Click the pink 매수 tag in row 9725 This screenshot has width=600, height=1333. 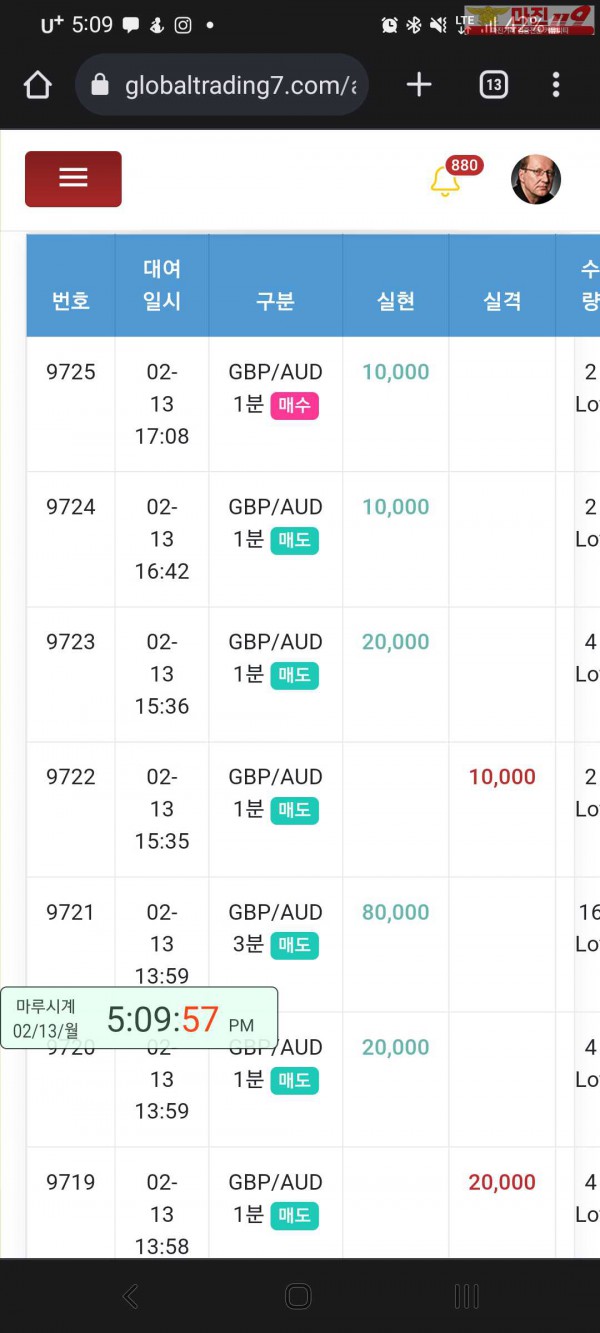coord(294,406)
